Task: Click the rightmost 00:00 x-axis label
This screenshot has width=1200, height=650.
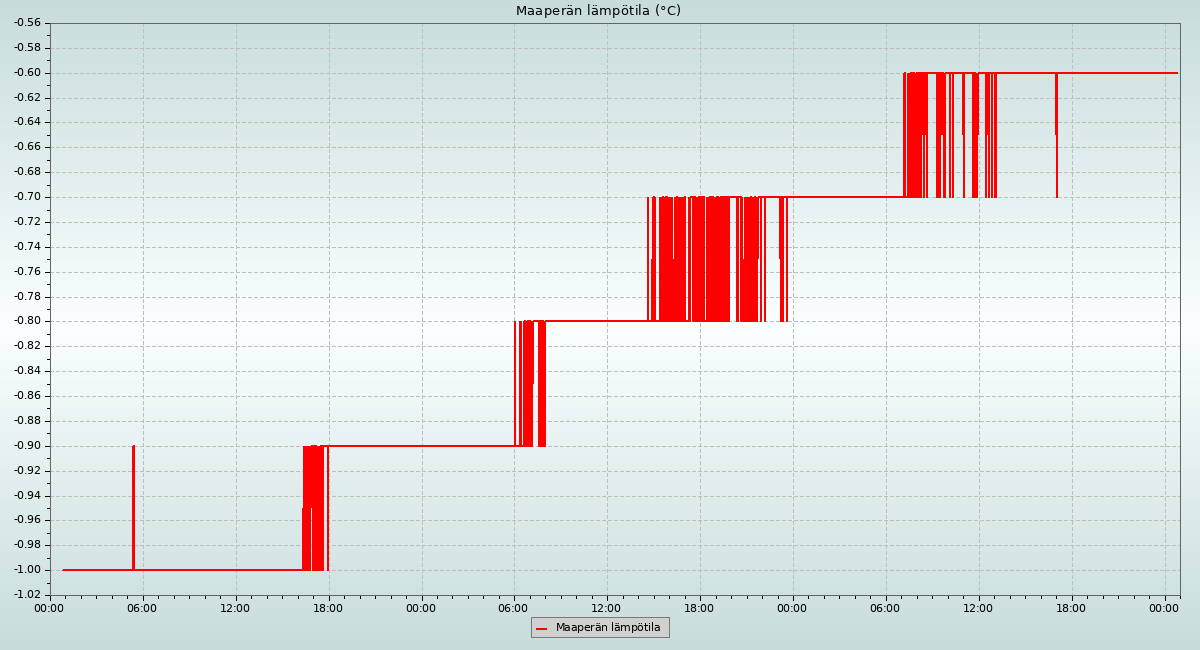Action: (1164, 608)
